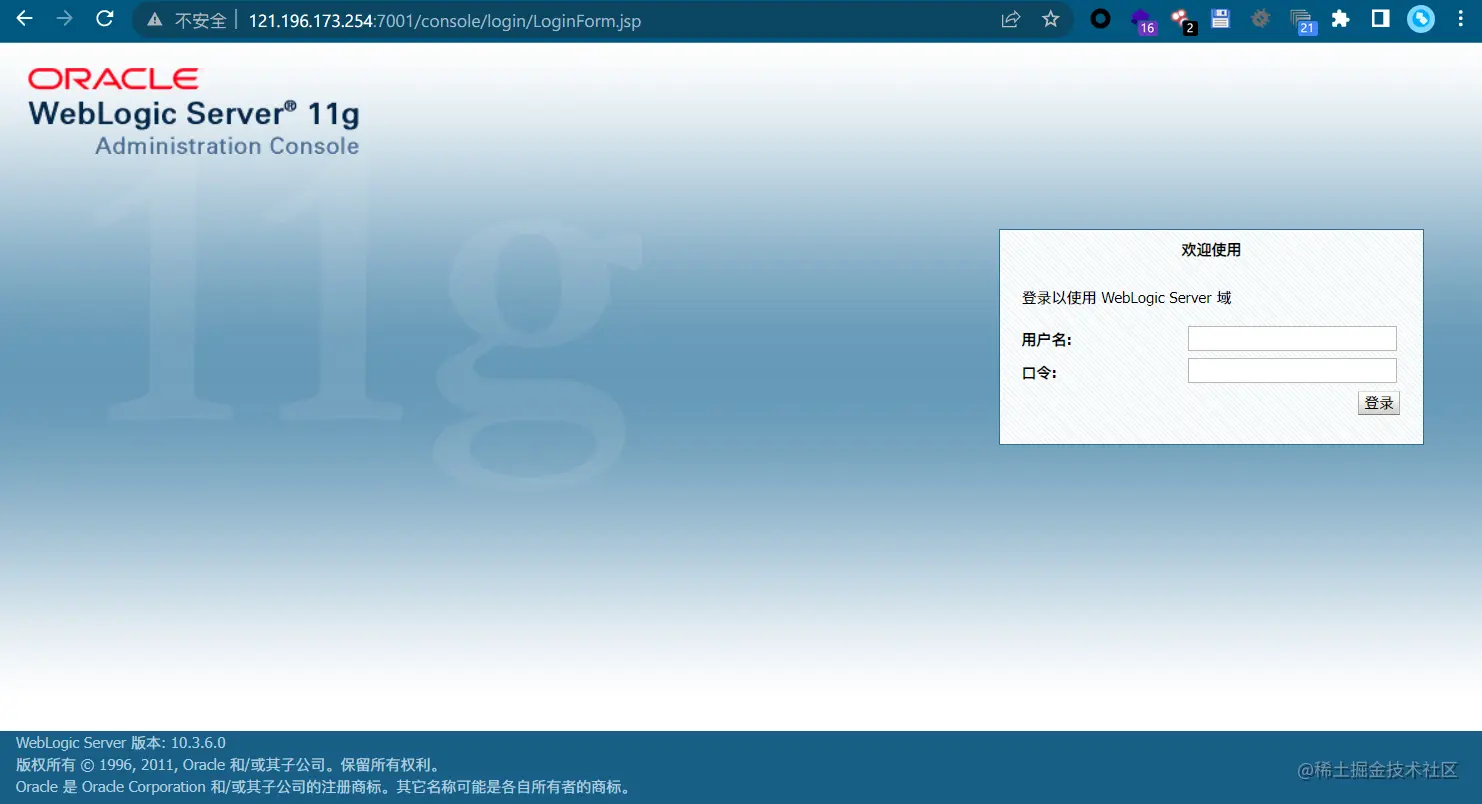Click the WebLogic Server 11g title
1482x804 pixels.
[x=194, y=113]
